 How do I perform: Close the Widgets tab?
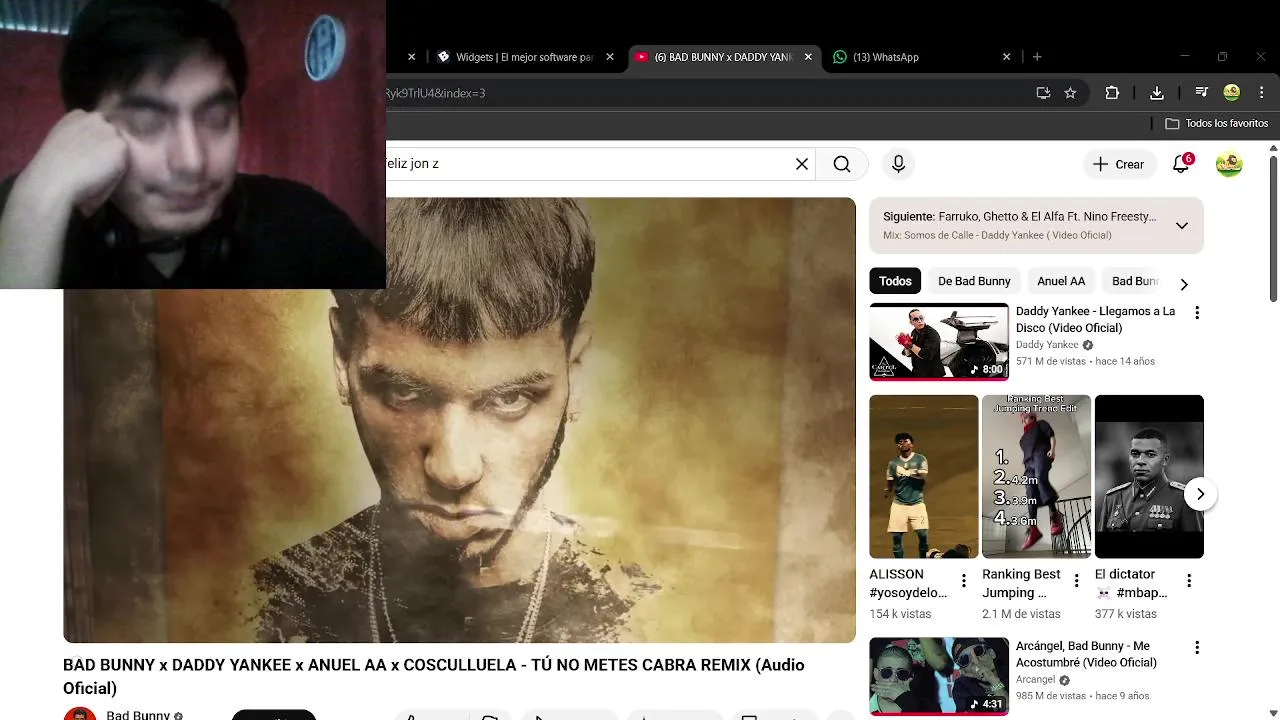(610, 57)
